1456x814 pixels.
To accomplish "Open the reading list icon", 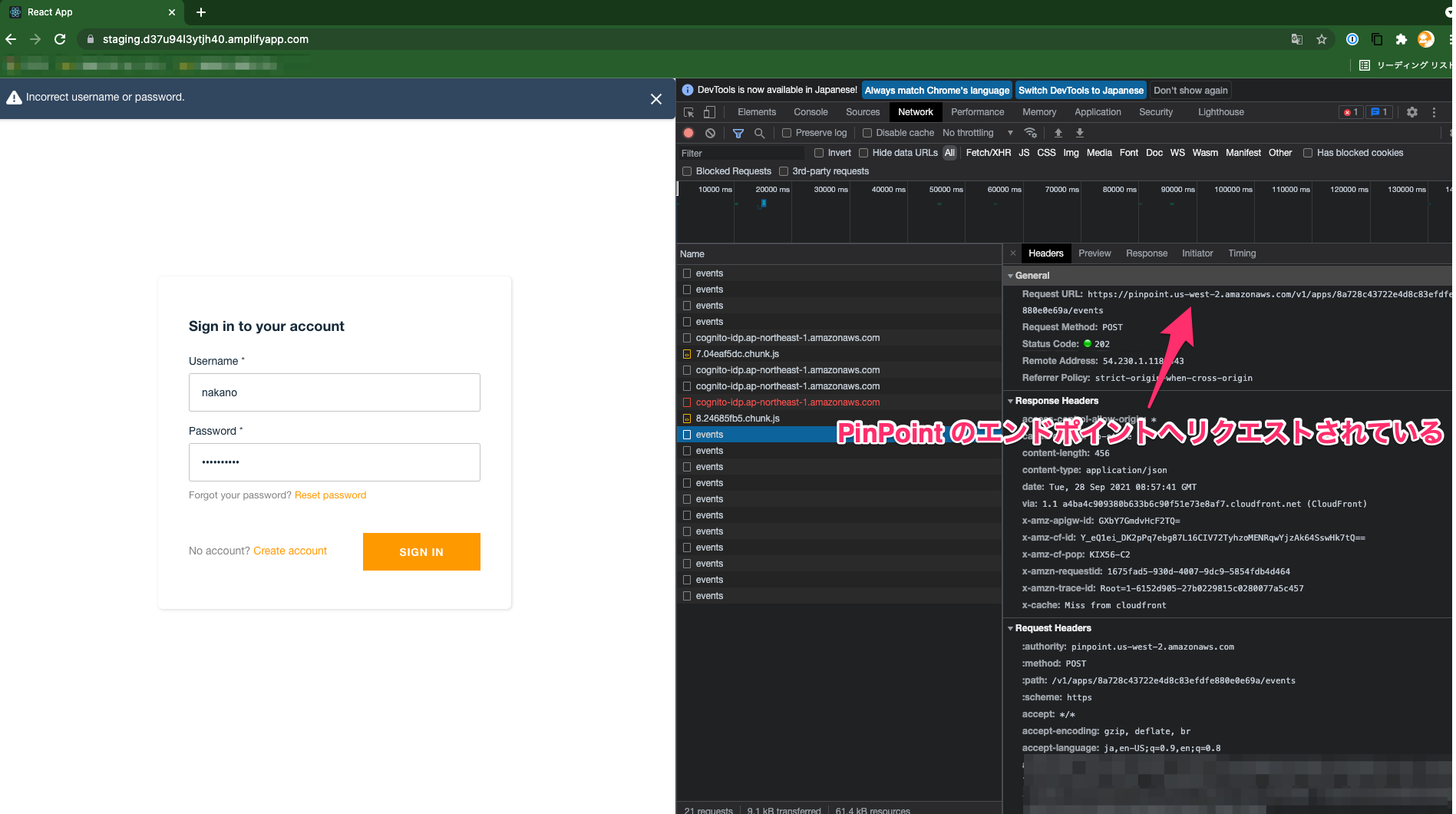I will 1365,65.
